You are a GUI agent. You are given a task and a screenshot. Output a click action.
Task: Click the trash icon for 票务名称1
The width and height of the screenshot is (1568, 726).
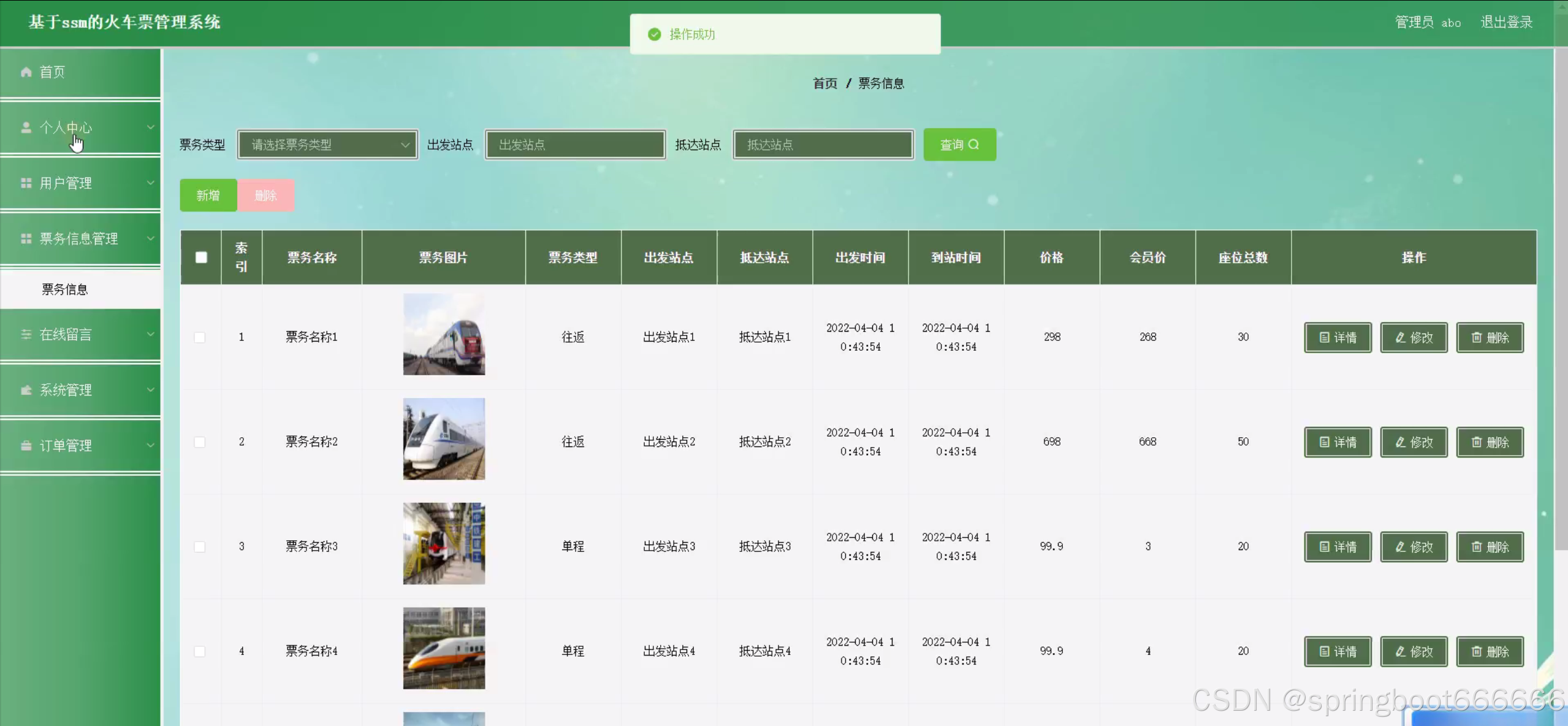tap(1477, 337)
